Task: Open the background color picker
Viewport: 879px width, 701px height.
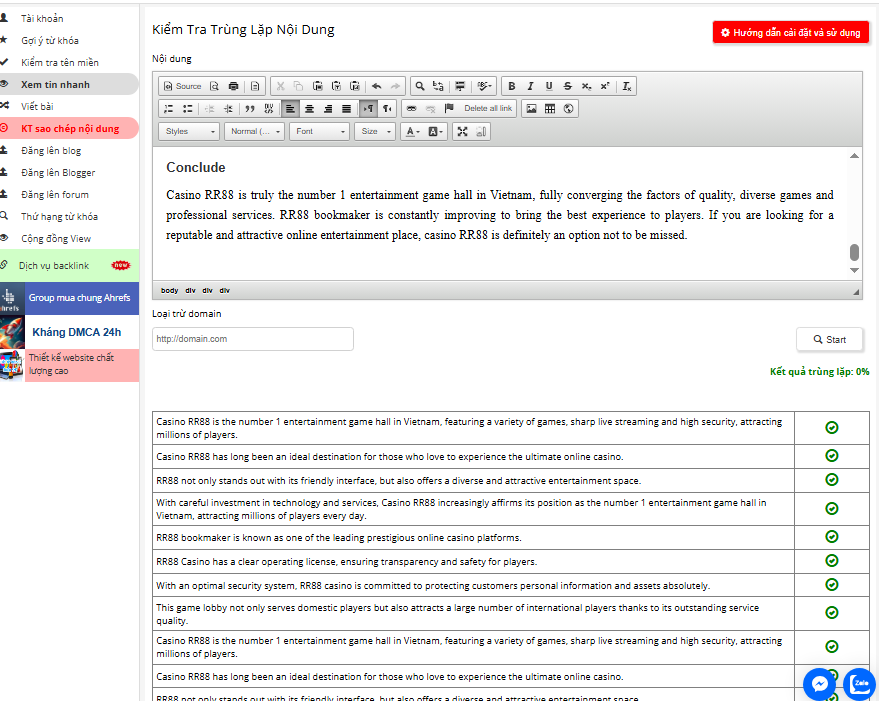Action: [x=436, y=131]
